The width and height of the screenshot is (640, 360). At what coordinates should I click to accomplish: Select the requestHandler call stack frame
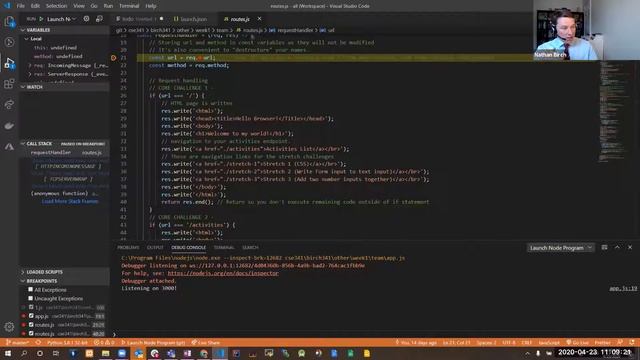[x=64, y=153]
